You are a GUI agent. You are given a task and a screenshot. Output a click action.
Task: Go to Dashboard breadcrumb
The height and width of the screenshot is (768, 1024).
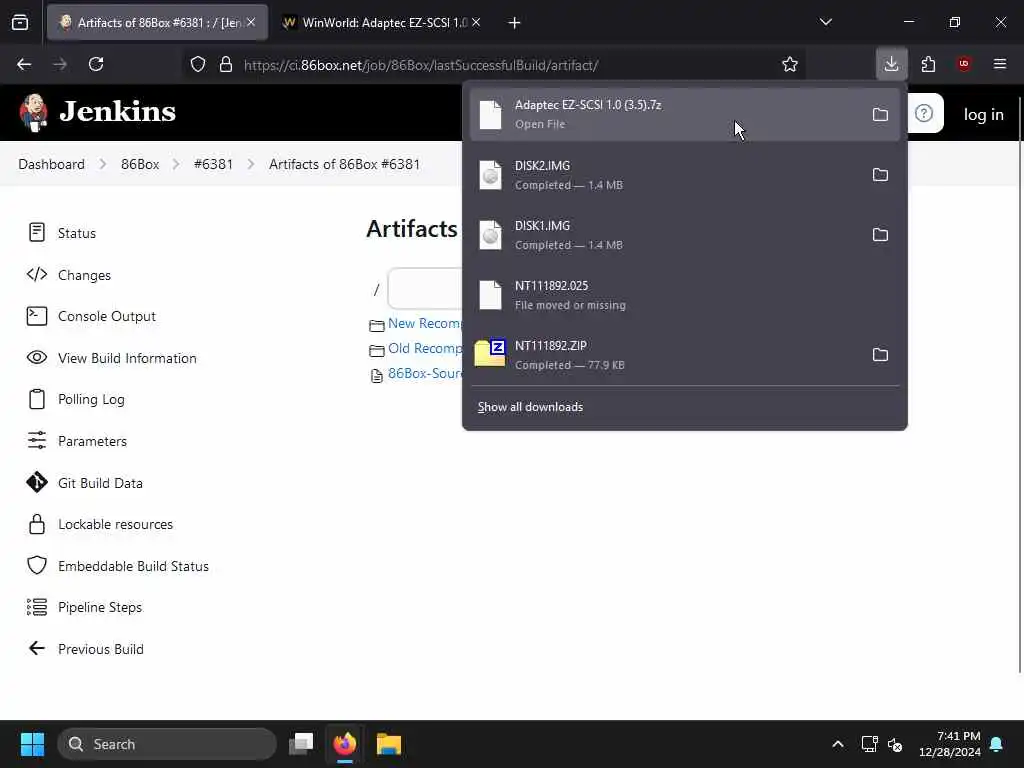[x=52, y=164]
